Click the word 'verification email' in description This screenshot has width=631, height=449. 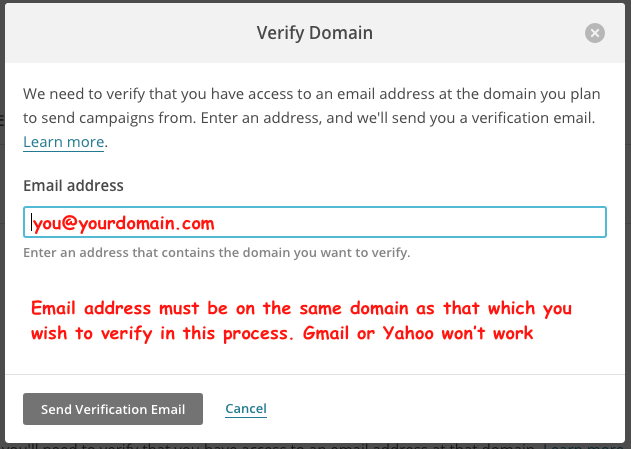click(533, 118)
